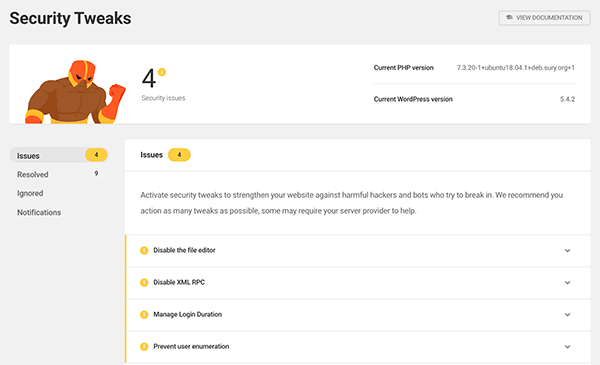Click the yellow 4 badge beside Issues heading
The width and height of the screenshot is (600, 365).
point(179,155)
